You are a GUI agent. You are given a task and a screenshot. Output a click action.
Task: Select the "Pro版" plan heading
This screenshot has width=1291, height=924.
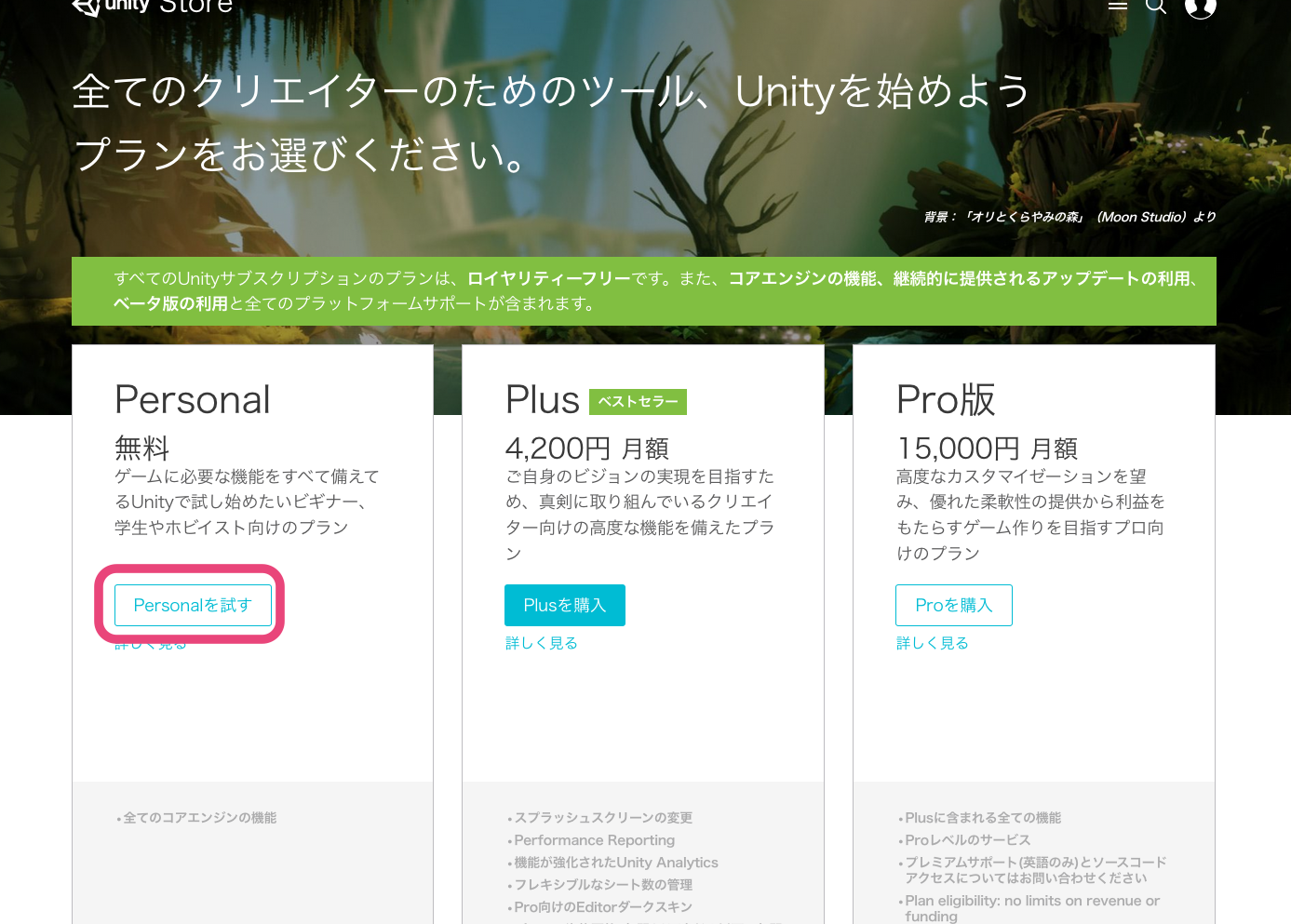pos(946,400)
